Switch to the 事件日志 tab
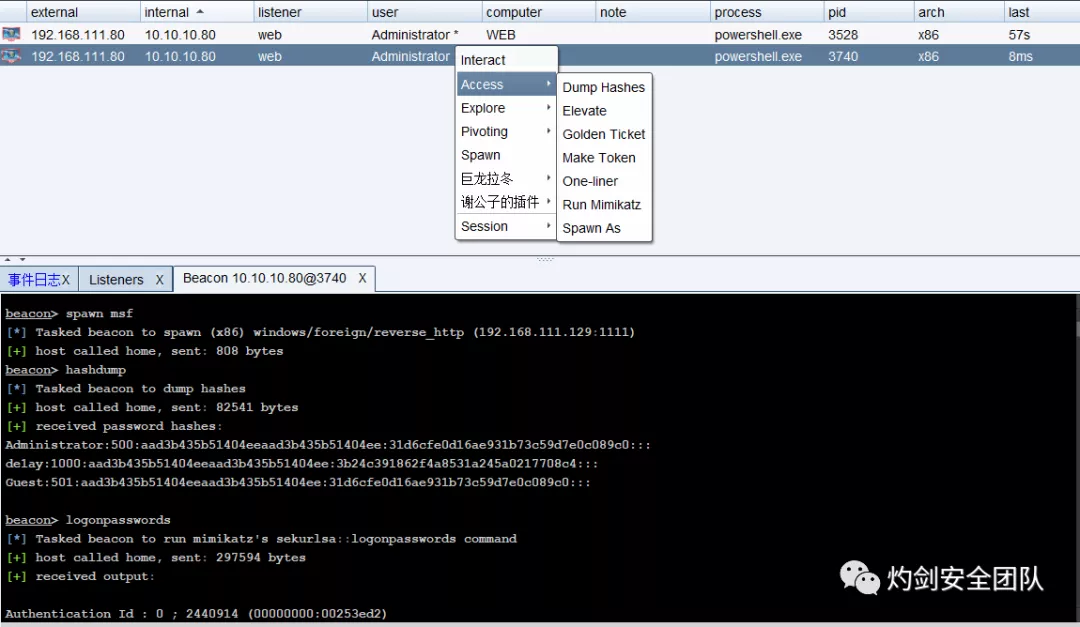 (34, 280)
